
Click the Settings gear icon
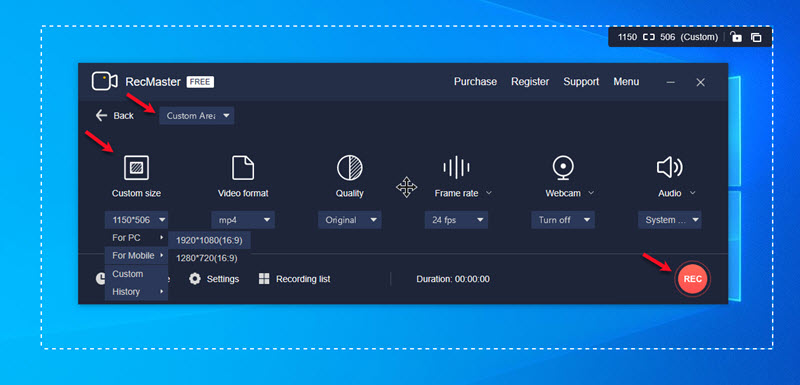(x=195, y=279)
